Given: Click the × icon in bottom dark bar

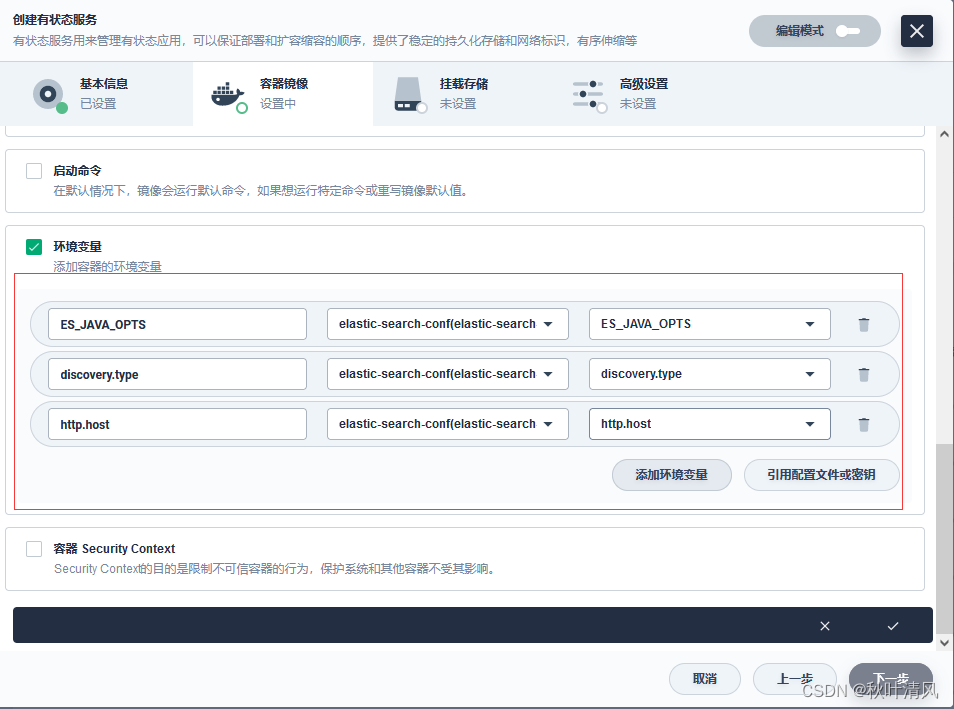Looking at the screenshot, I should (825, 625).
